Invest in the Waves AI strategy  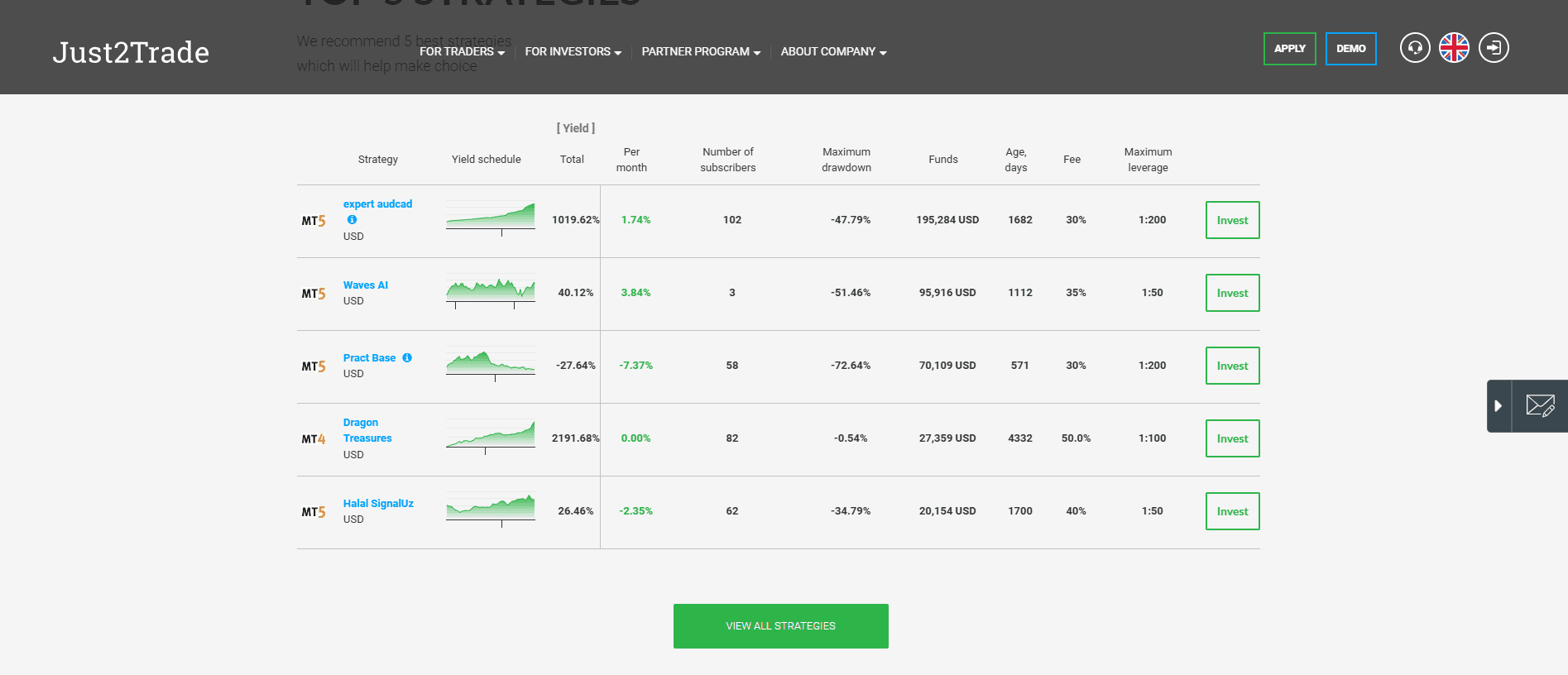pos(1233,293)
